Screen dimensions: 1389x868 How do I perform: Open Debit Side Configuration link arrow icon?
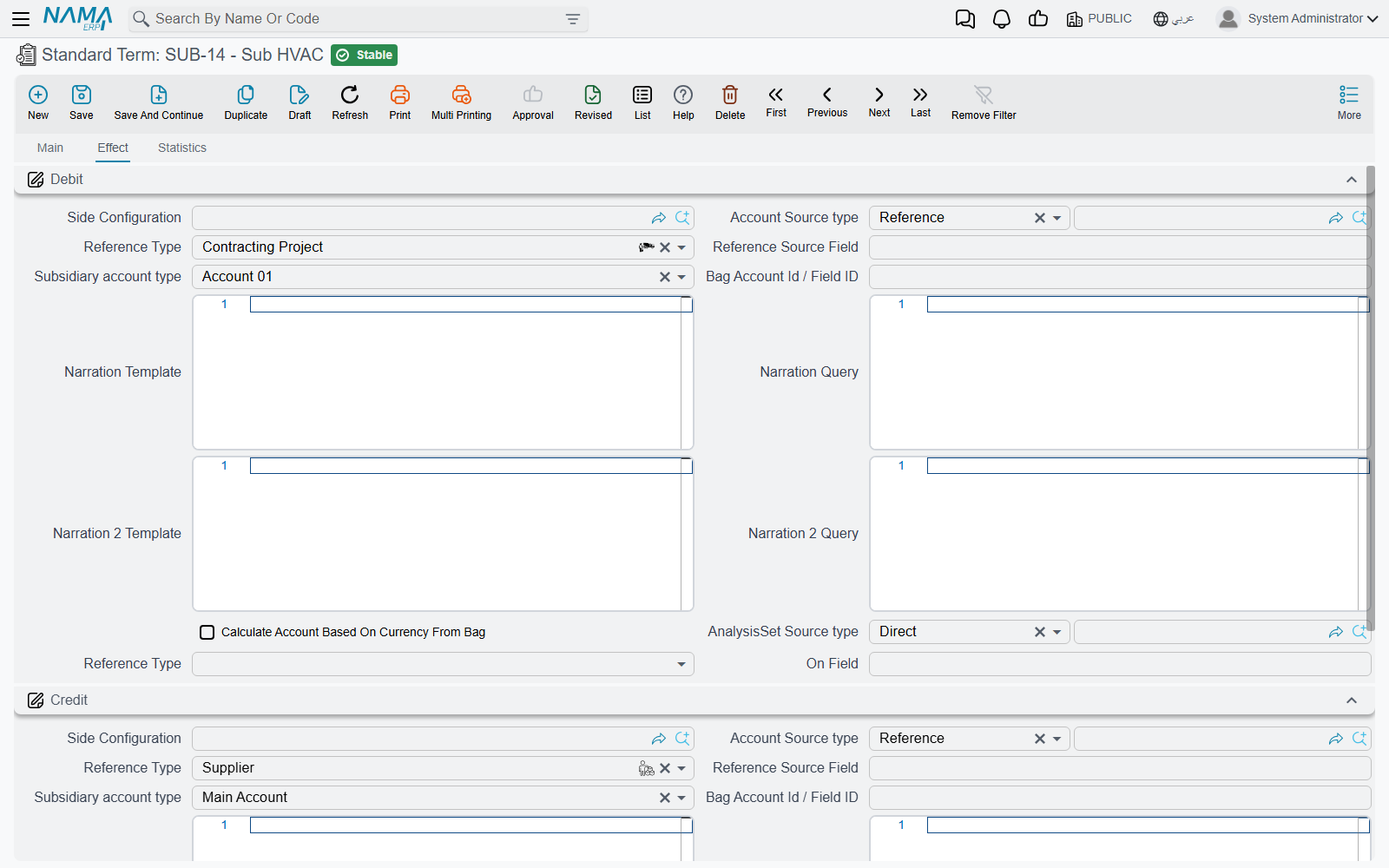[x=659, y=218]
